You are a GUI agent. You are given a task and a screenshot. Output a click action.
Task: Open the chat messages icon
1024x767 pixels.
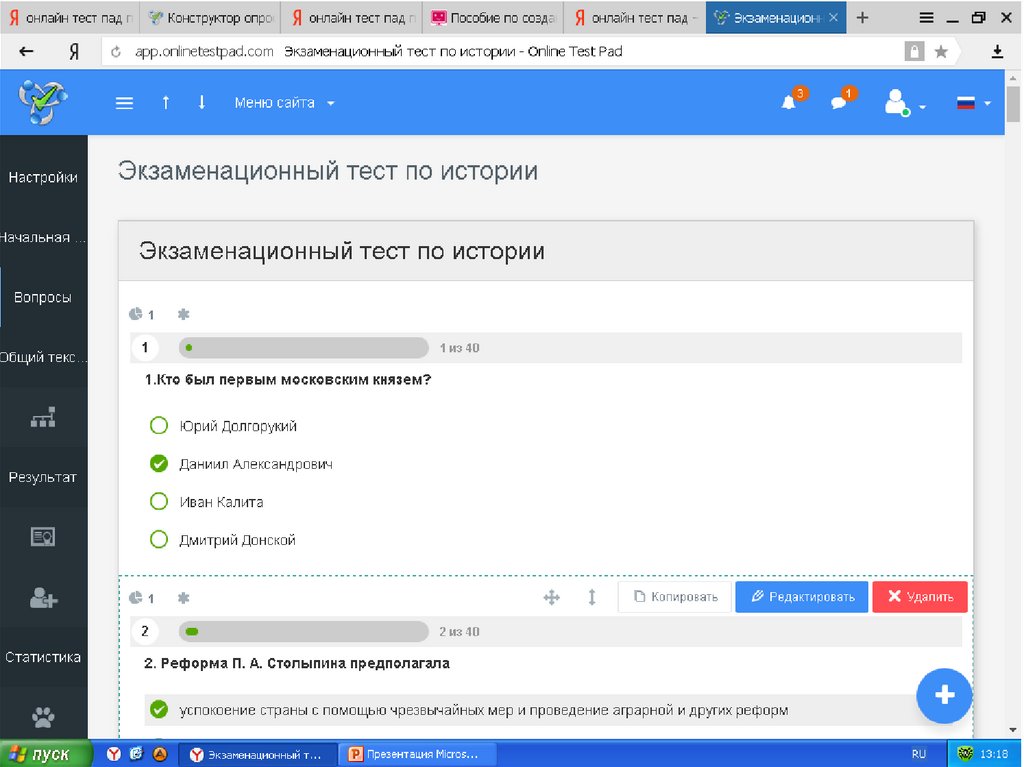pos(839,102)
